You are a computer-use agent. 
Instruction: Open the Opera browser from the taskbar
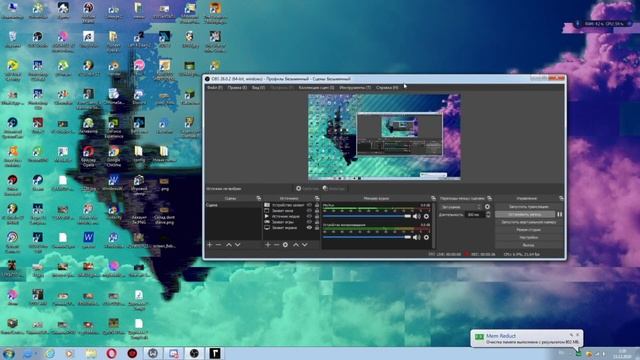pos(111,353)
